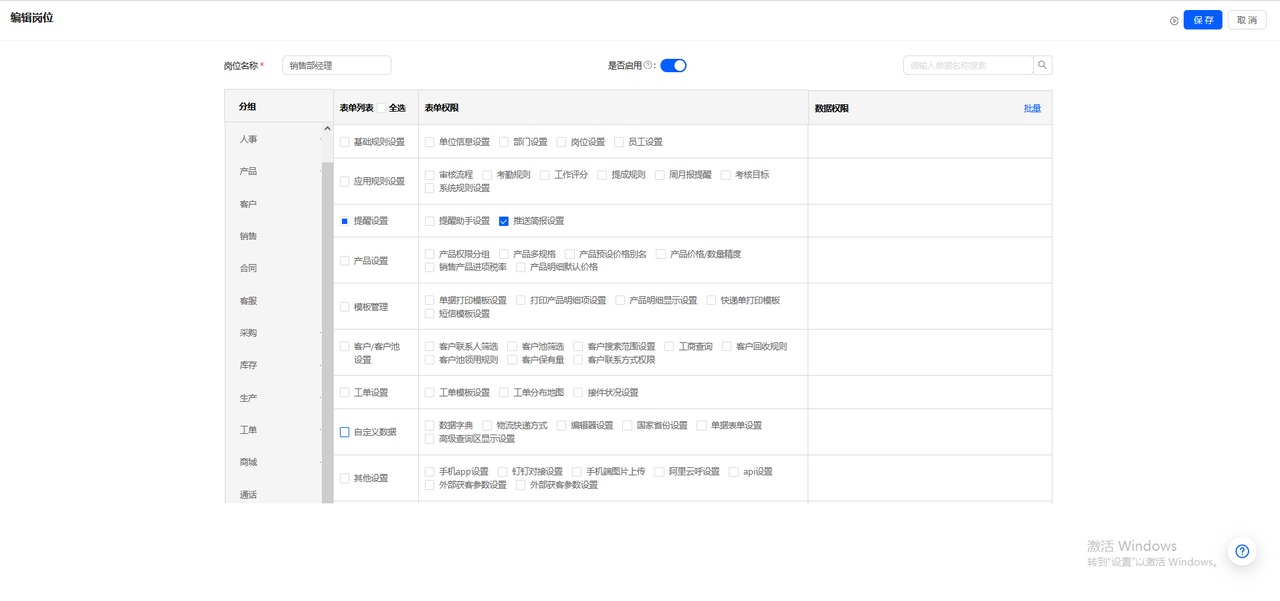Select the 销售 group menu item
Image resolution: width=1280 pixels, height=601 pixels.
tap(248, 236)
